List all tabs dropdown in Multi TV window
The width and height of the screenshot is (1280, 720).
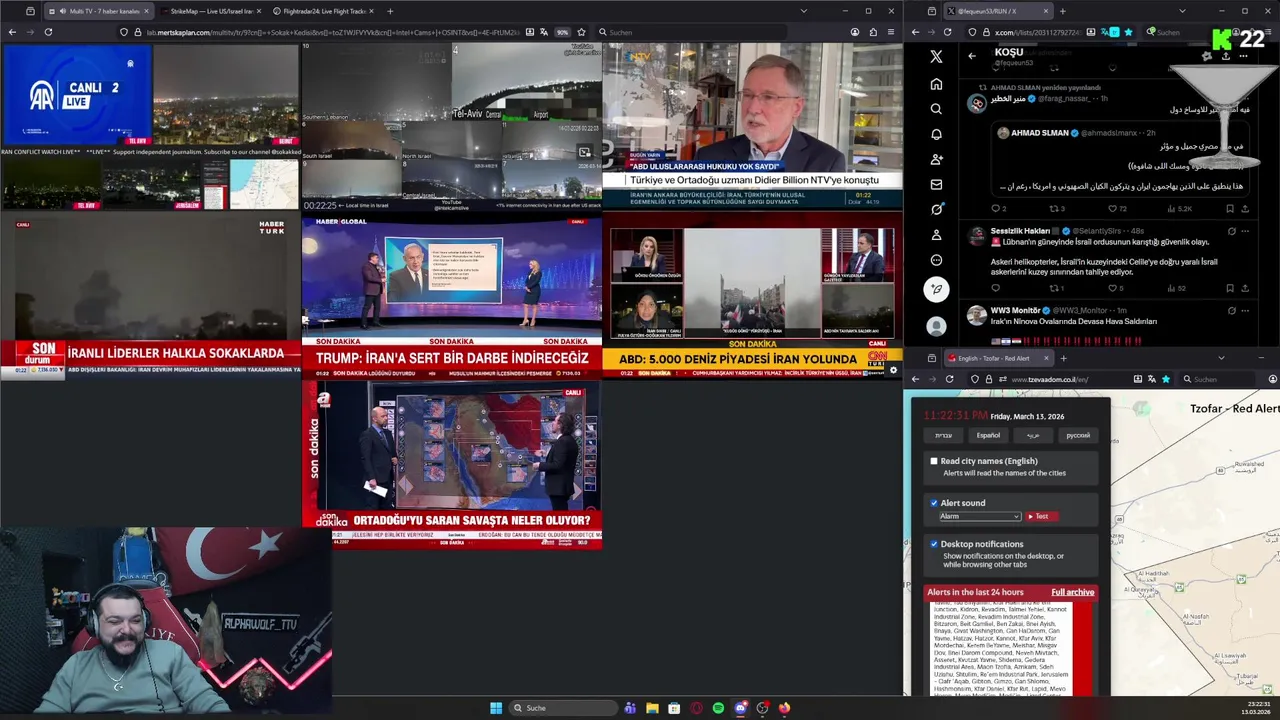(x=803, y=11)
